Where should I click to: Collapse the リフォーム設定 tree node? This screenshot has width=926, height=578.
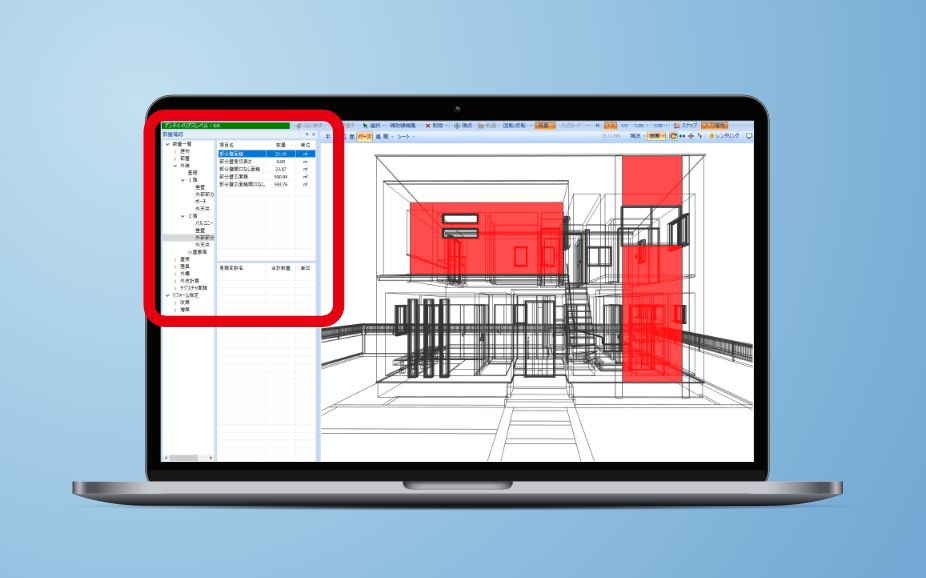click(x=167, y=295)
